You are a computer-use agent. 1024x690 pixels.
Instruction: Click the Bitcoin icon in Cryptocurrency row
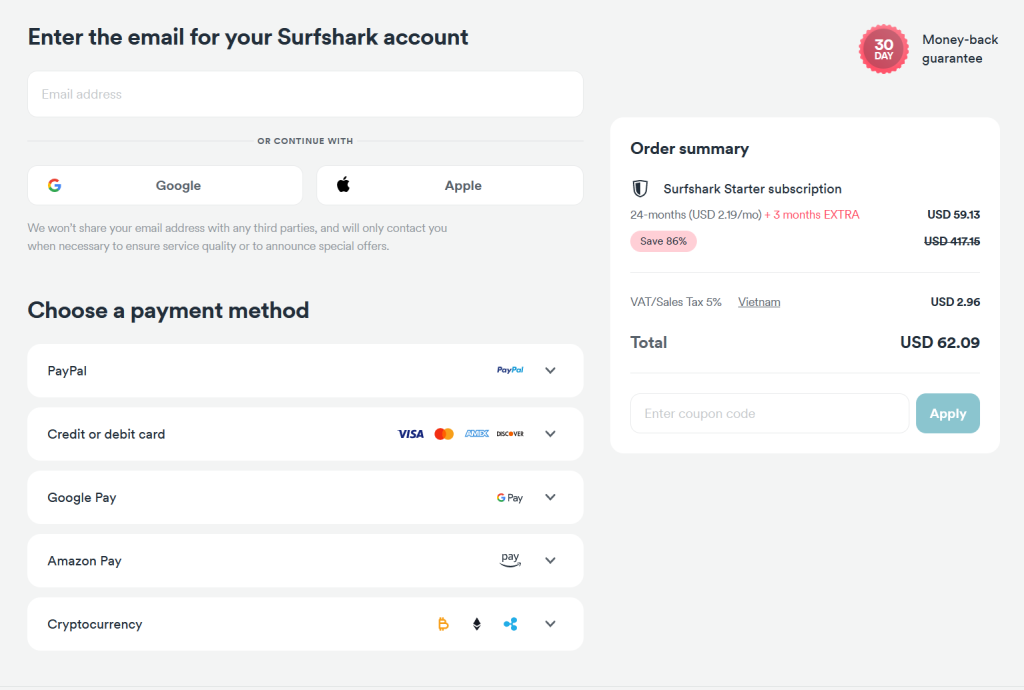point(443,623)
